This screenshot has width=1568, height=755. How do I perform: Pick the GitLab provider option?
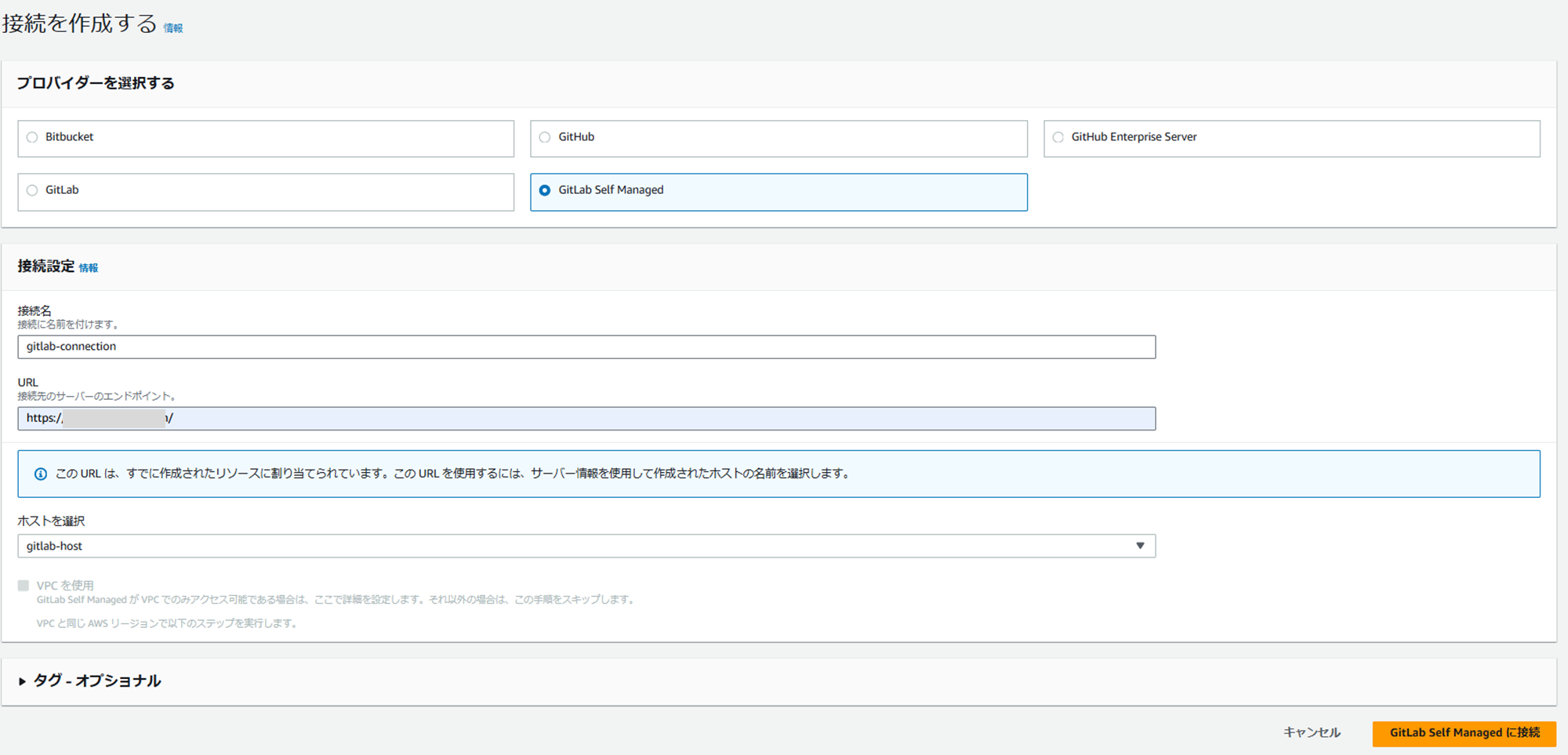31,190
